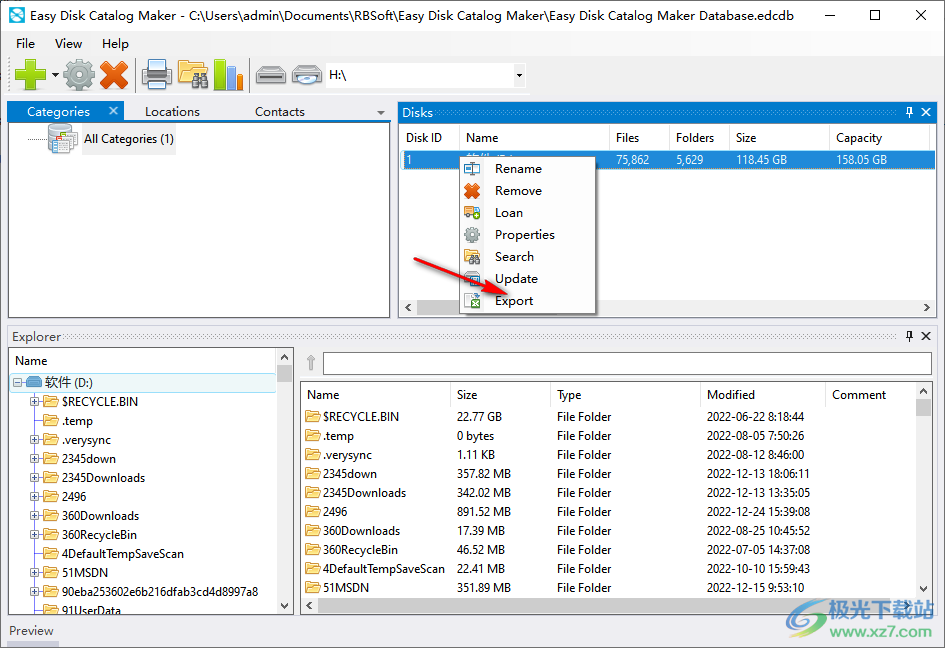
Task: Click the All Categories database icon
Action: pos(63,139)
